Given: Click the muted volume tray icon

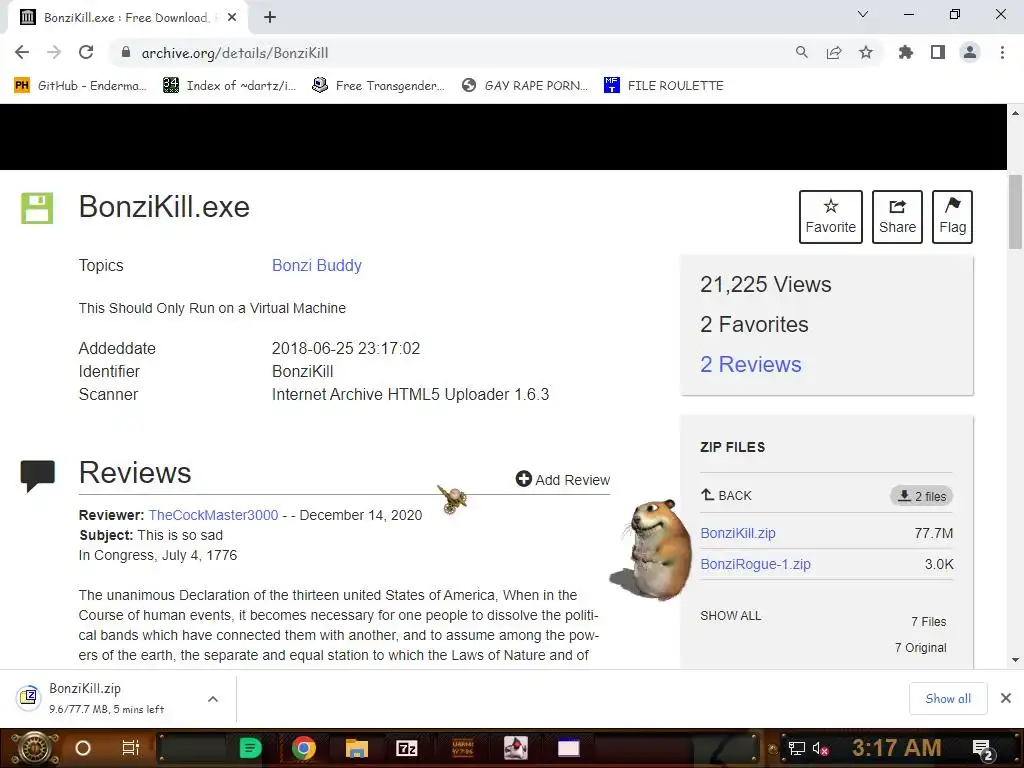Looking at the screenshot, I should coord(820,748).
